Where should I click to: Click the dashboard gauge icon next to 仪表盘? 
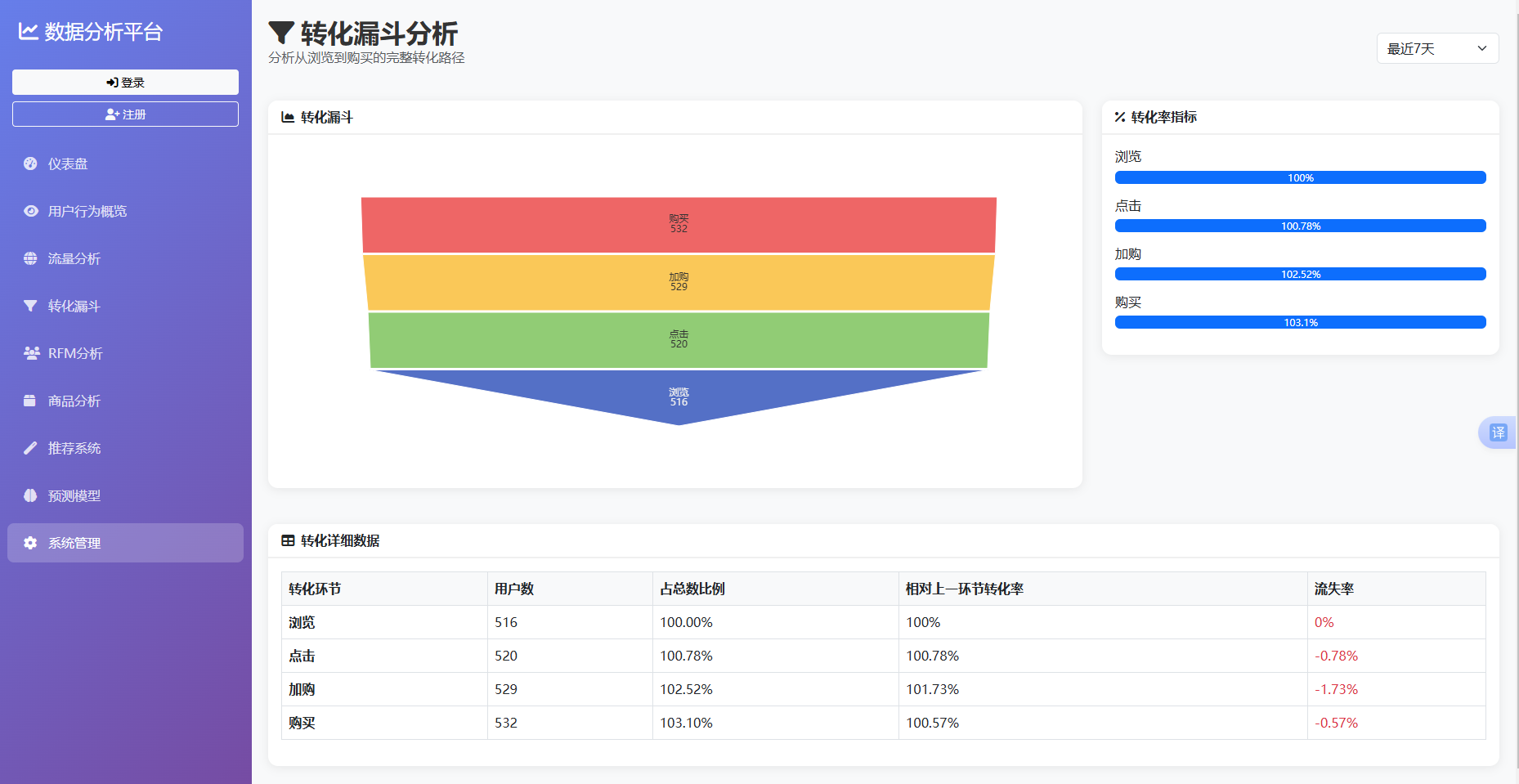[x=30, y=164]
